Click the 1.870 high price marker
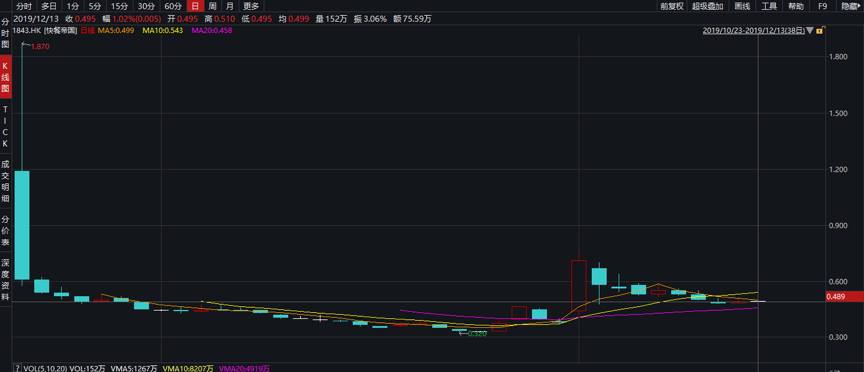 click(x=40, y=47)
